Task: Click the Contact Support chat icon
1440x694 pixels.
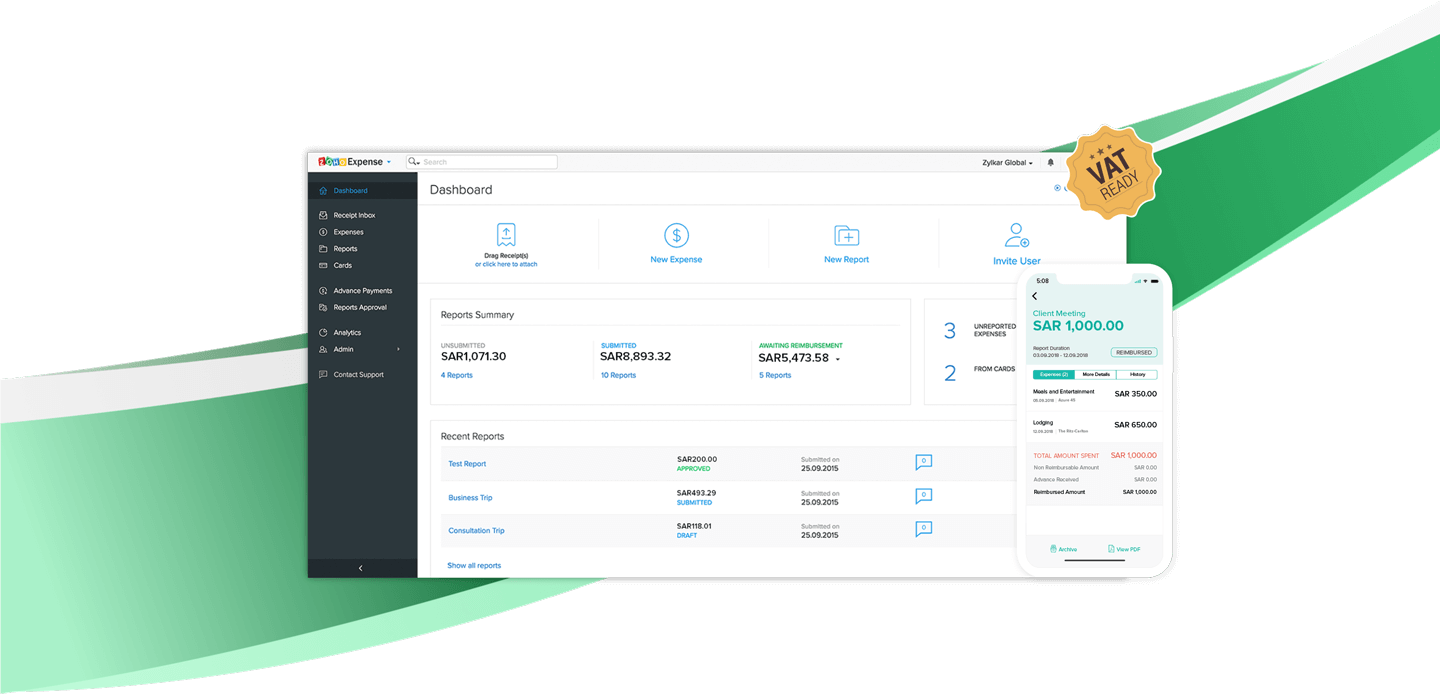Action: tap(323, 375)
